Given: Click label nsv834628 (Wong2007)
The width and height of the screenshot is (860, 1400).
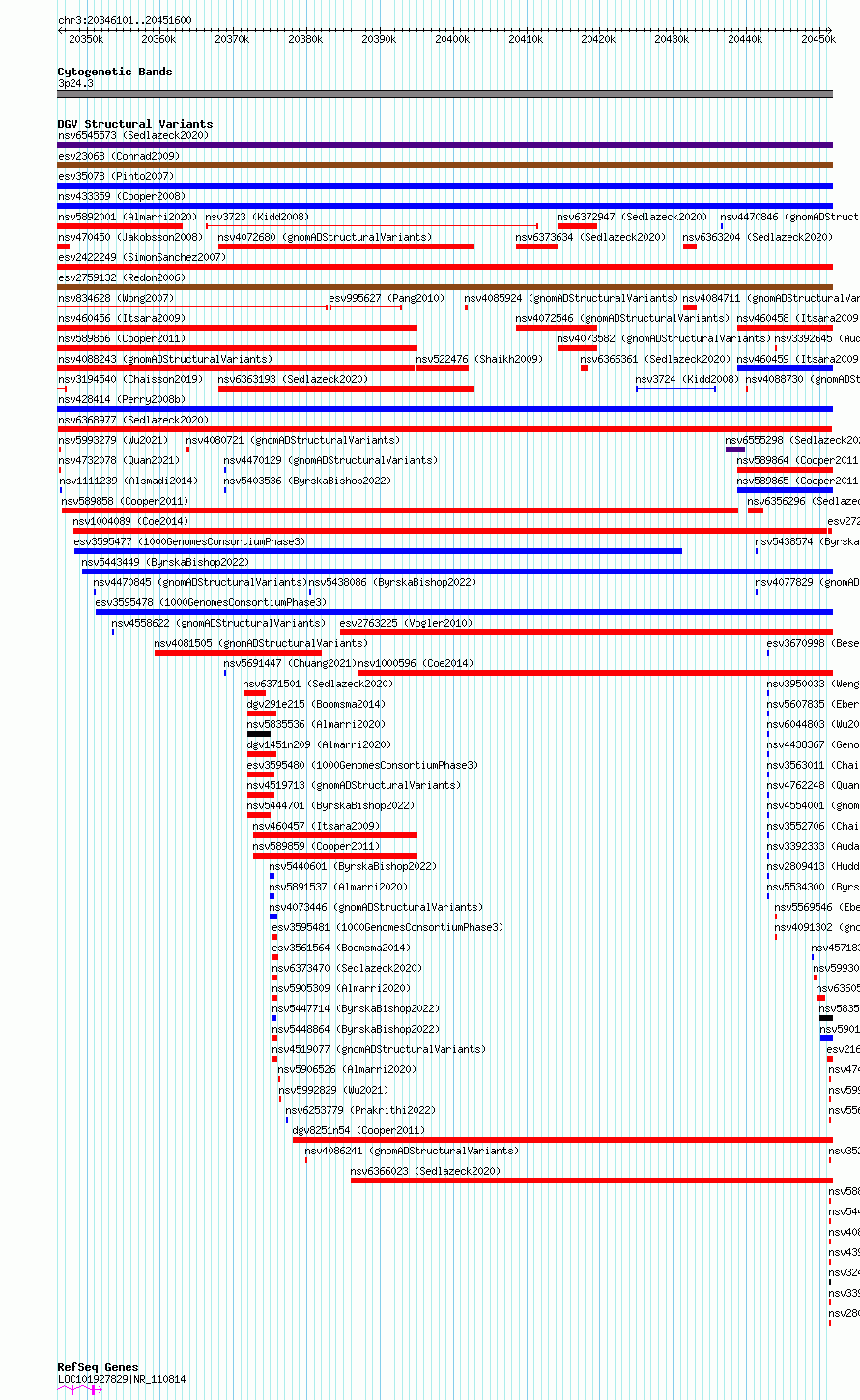Looking at the screenshot, I should coord(116,298).
